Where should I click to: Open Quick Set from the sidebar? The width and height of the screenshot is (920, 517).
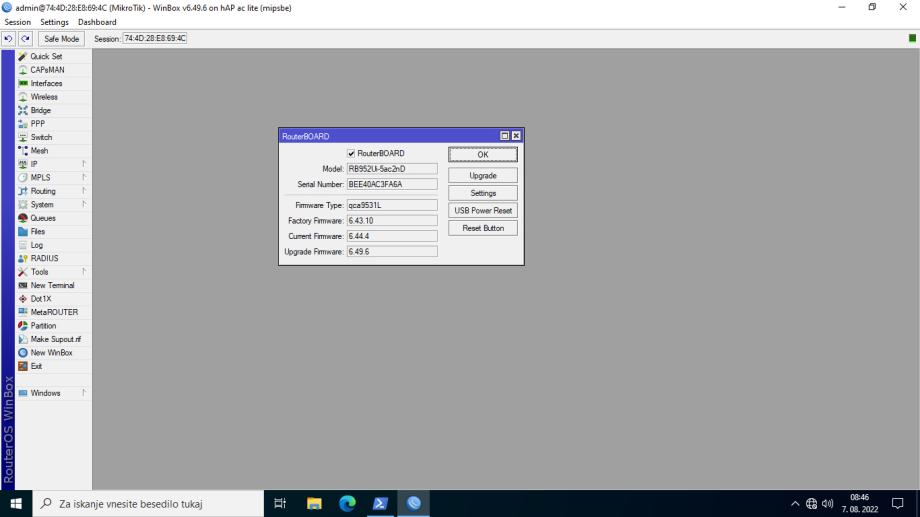click(46, 57)
